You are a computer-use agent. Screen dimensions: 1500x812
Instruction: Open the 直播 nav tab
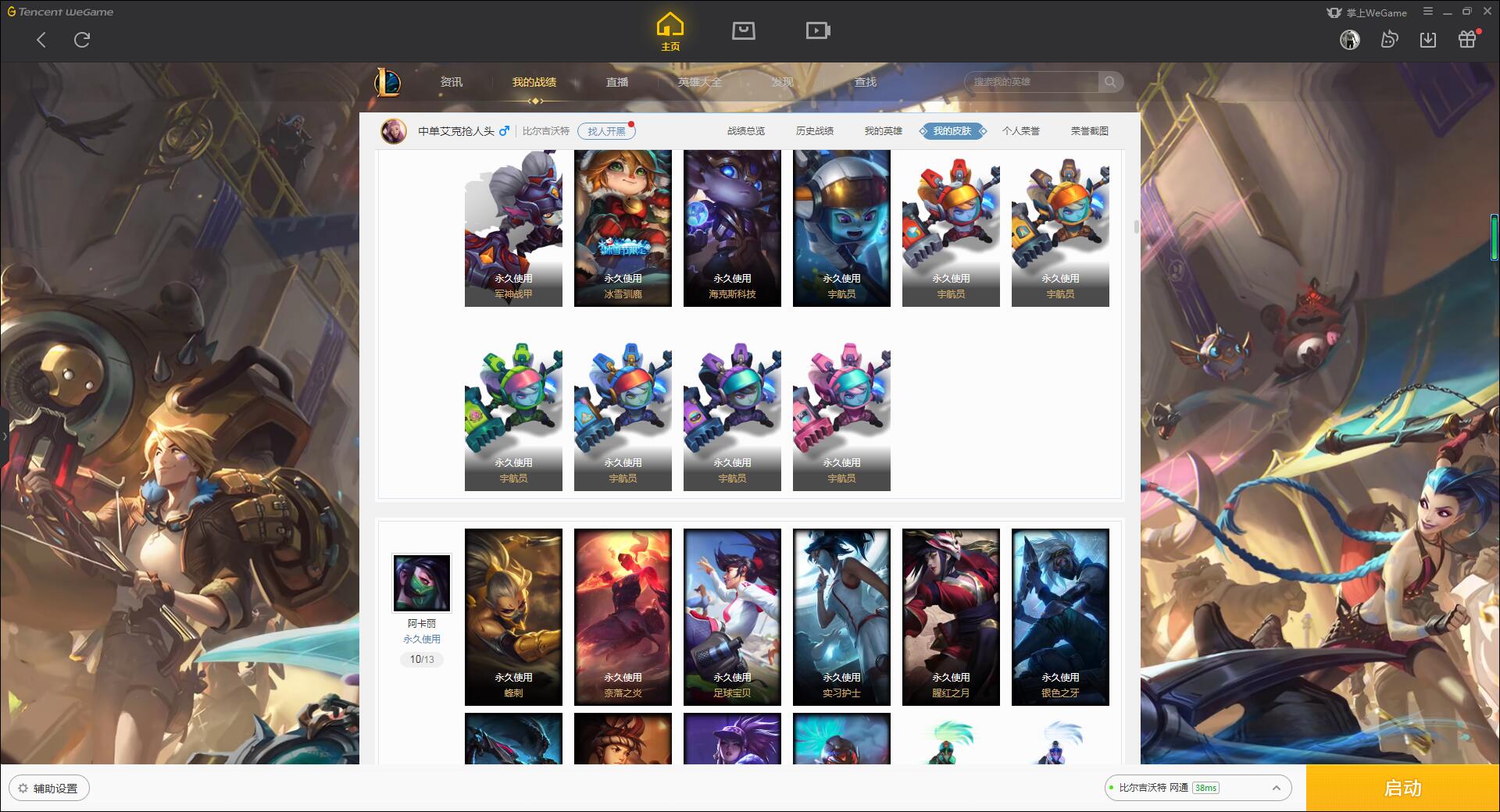pos(617,82)
